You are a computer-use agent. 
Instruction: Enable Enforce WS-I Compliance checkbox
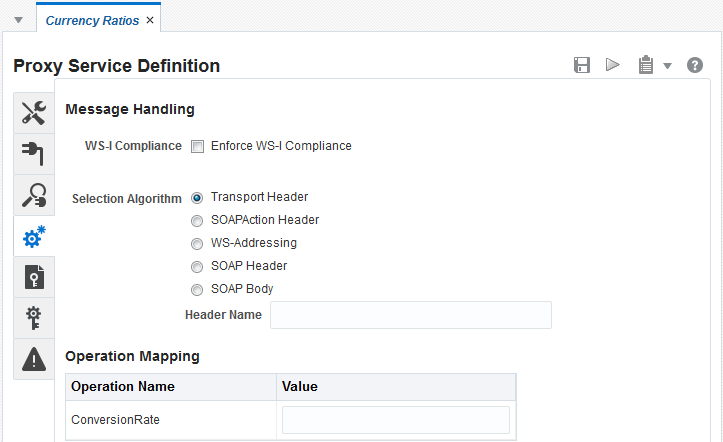click(197, 147)
